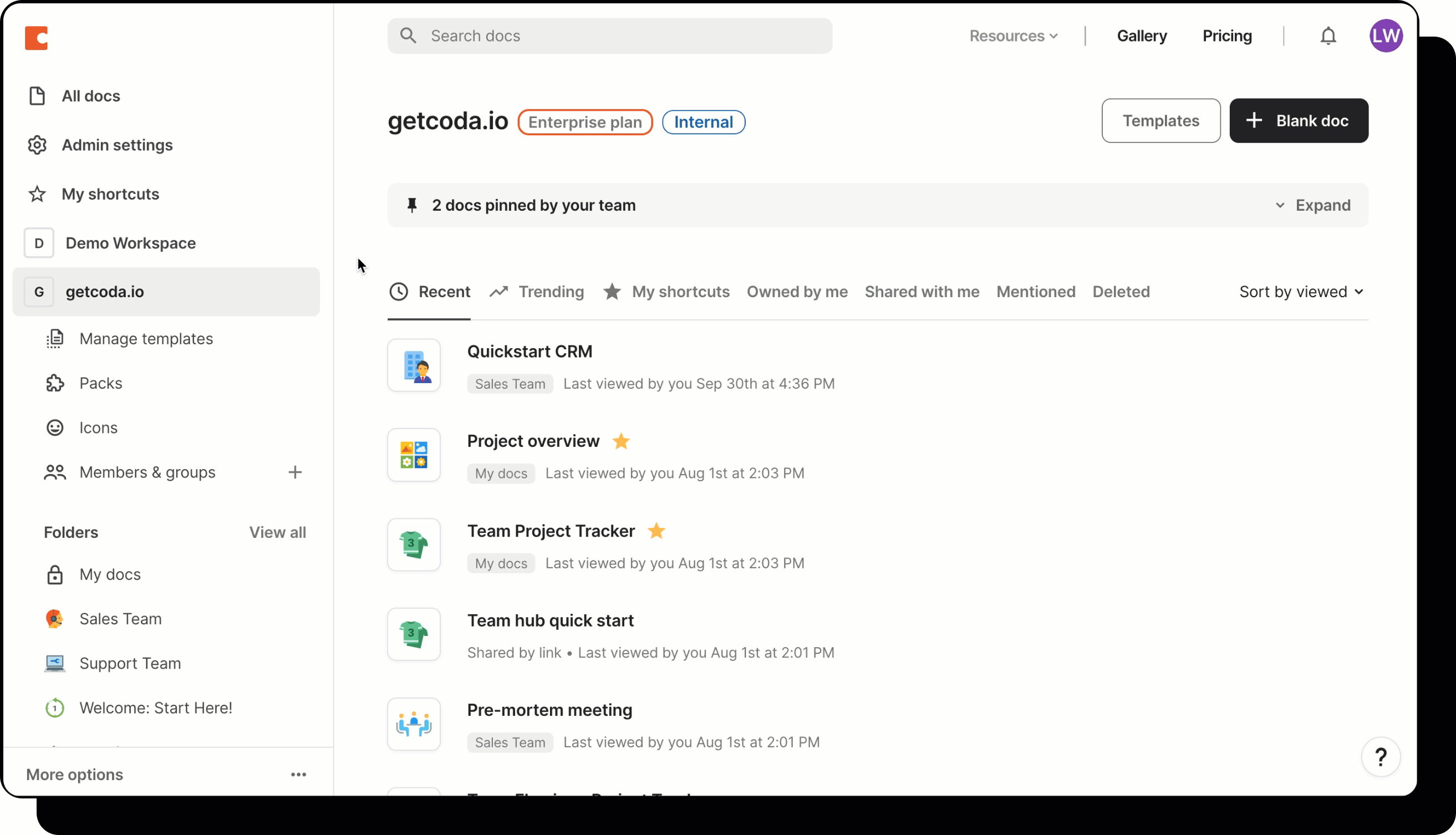This screenshot has width=1456, height=835.
Task: Unstar the Team Project Tracker doc
Action: [x=656, y=531]
